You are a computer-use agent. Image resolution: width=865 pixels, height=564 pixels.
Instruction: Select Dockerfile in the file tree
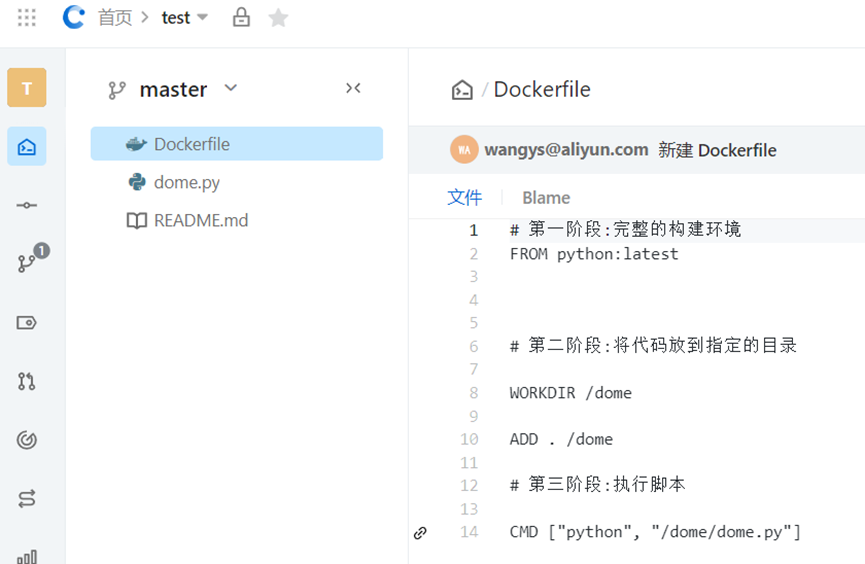[x=191, y=144]
